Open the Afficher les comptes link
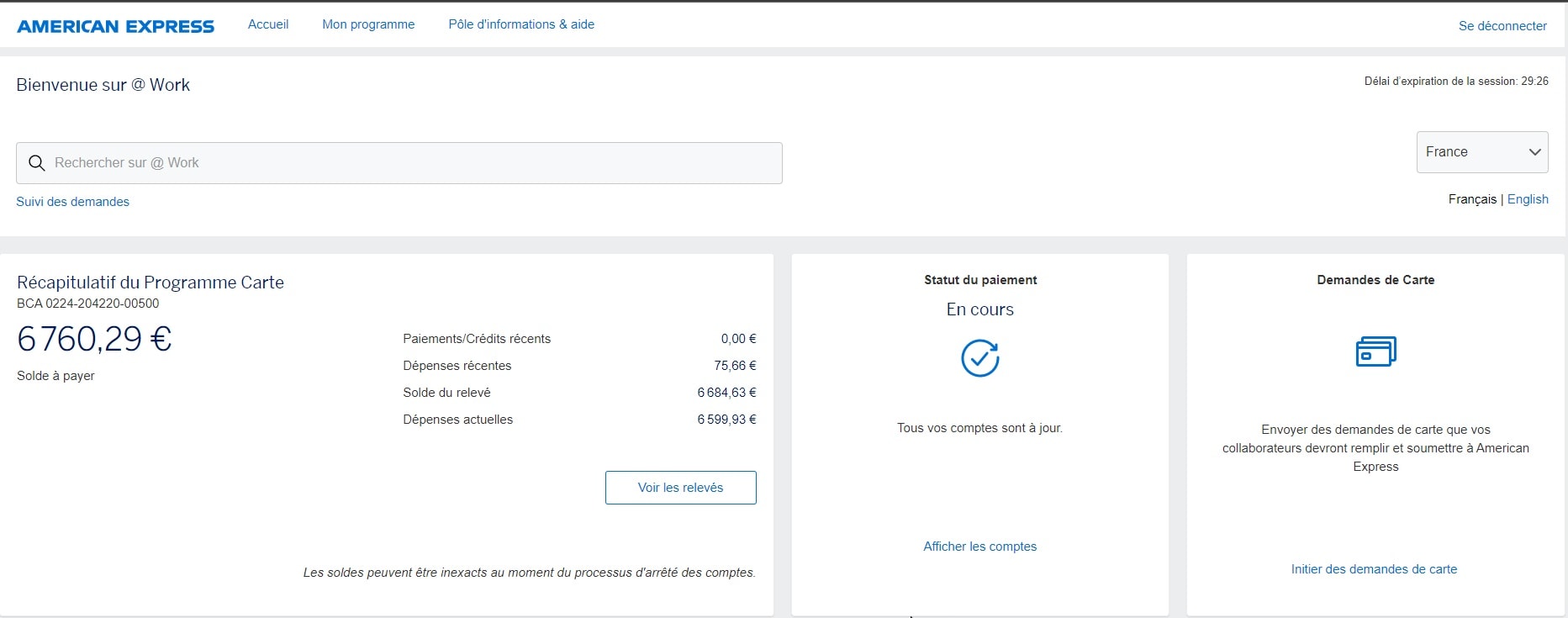The image size is (1568, 618). [979, 547]
